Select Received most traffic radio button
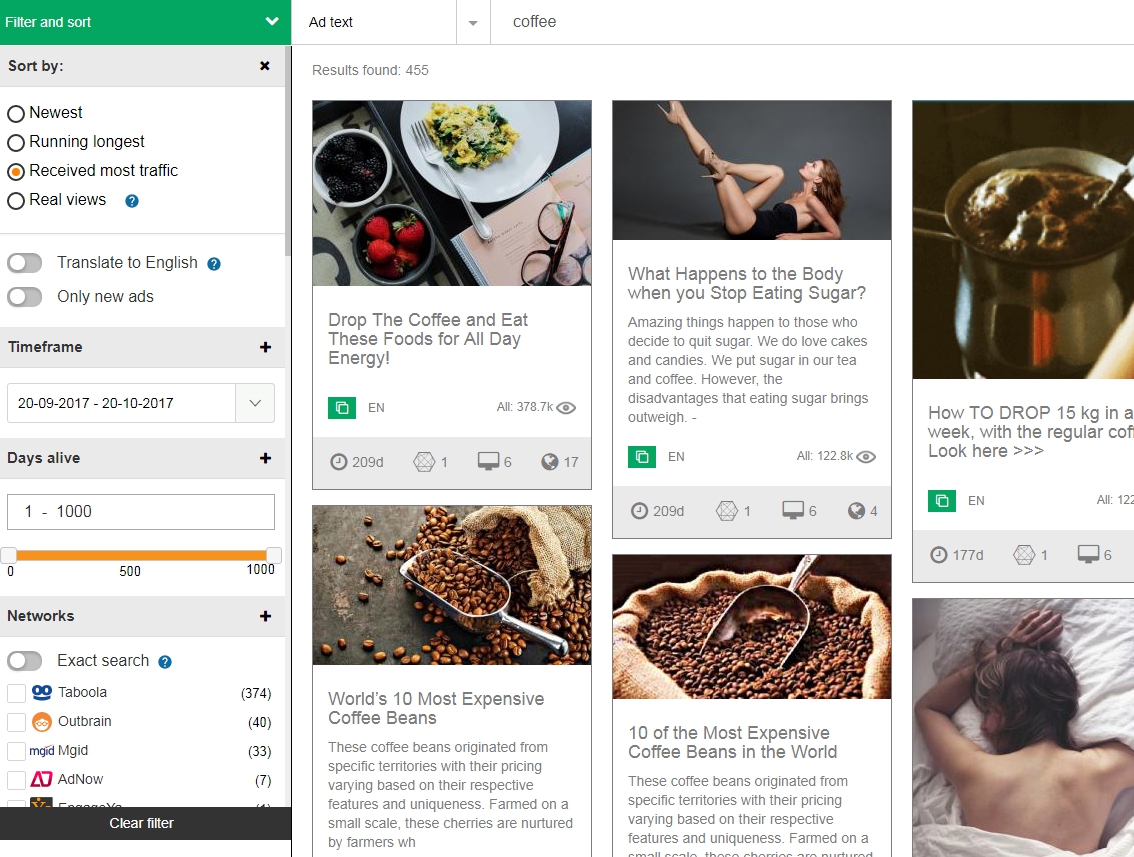Screen dimensions: 1134x857 tap(16, 171)
